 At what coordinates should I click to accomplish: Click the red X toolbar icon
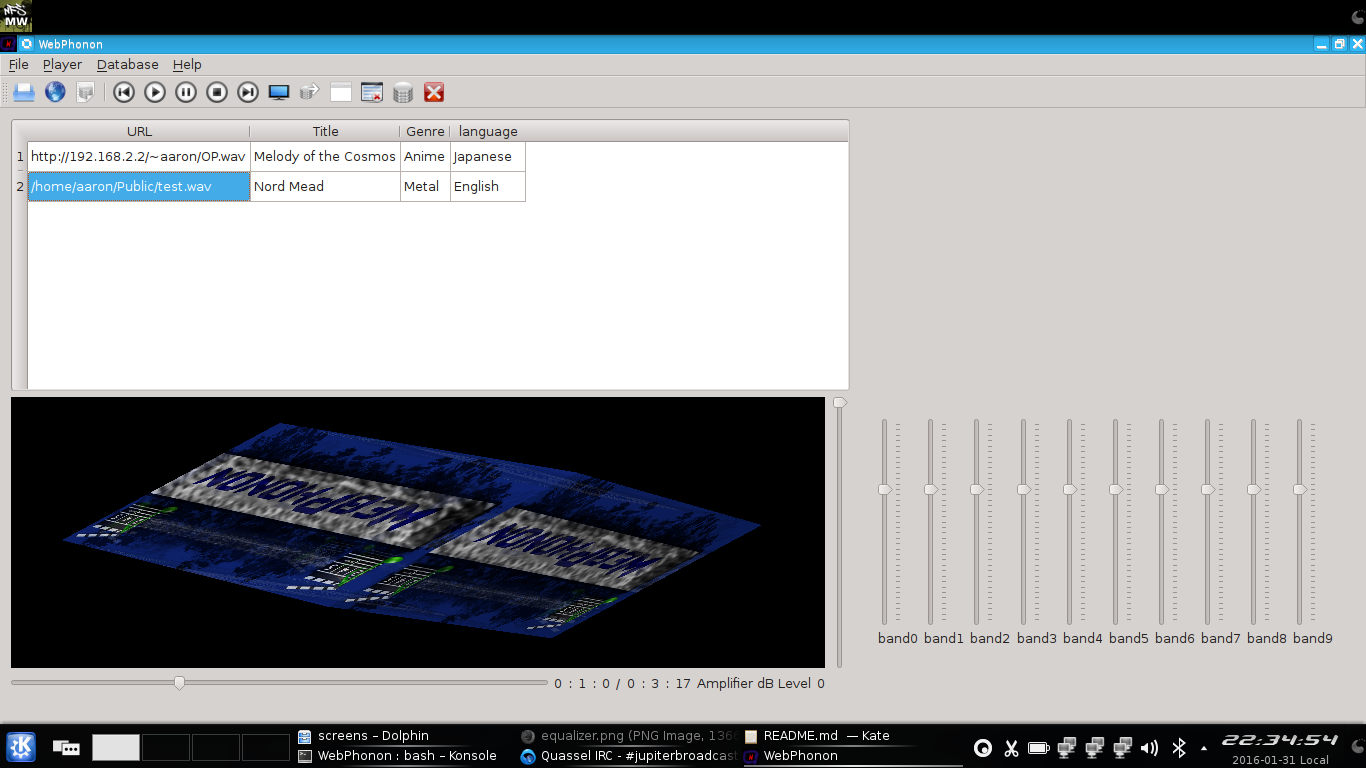point(434,92)
